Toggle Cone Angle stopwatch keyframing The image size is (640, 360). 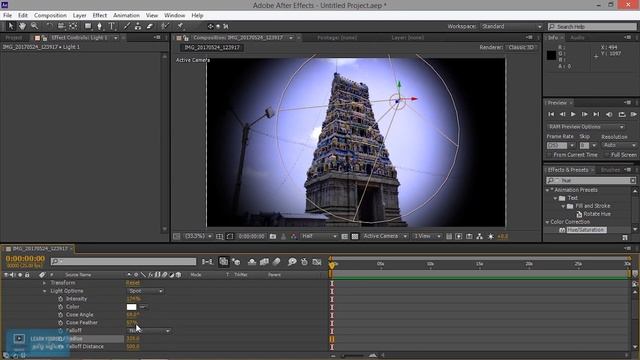(60, 315)
